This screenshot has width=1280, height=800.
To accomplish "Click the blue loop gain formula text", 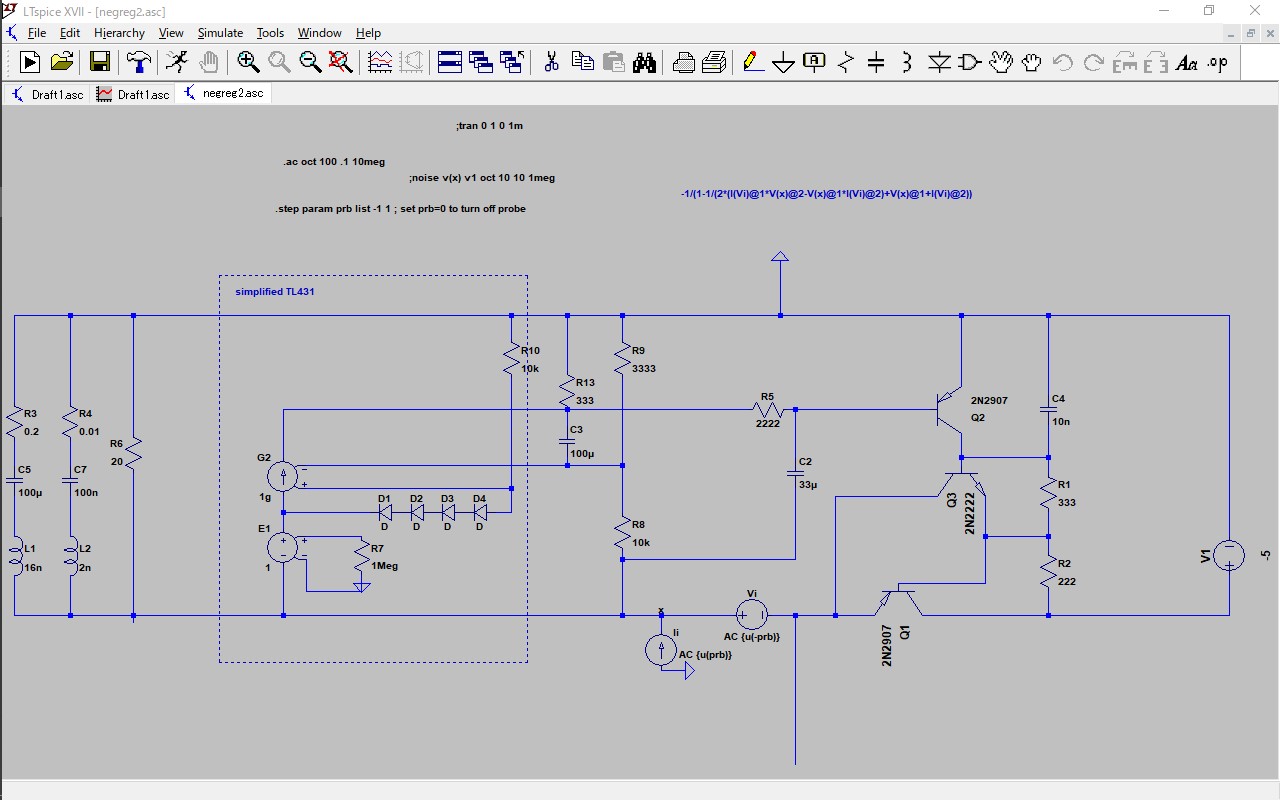I will click(x=827, y=194).
